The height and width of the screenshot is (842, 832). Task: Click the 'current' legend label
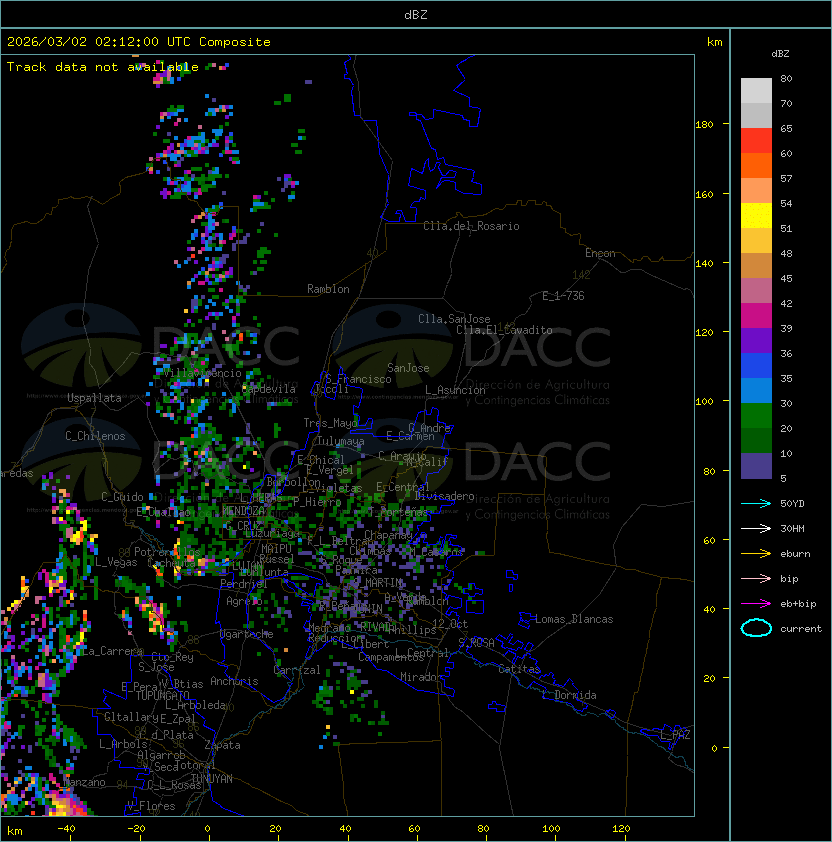point(801,629)
